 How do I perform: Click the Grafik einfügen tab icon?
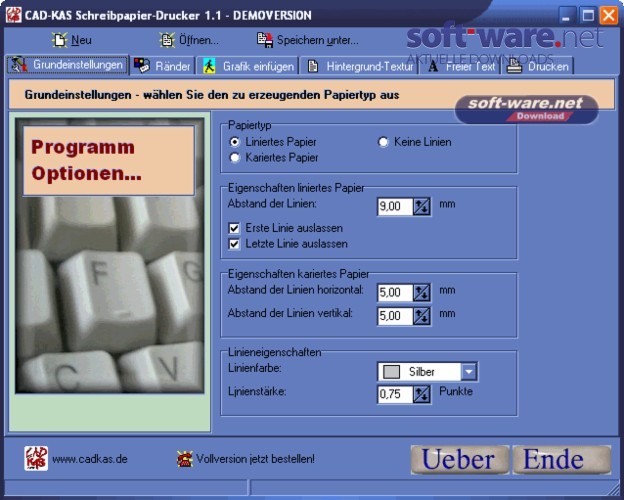click(x=209, y=66)
